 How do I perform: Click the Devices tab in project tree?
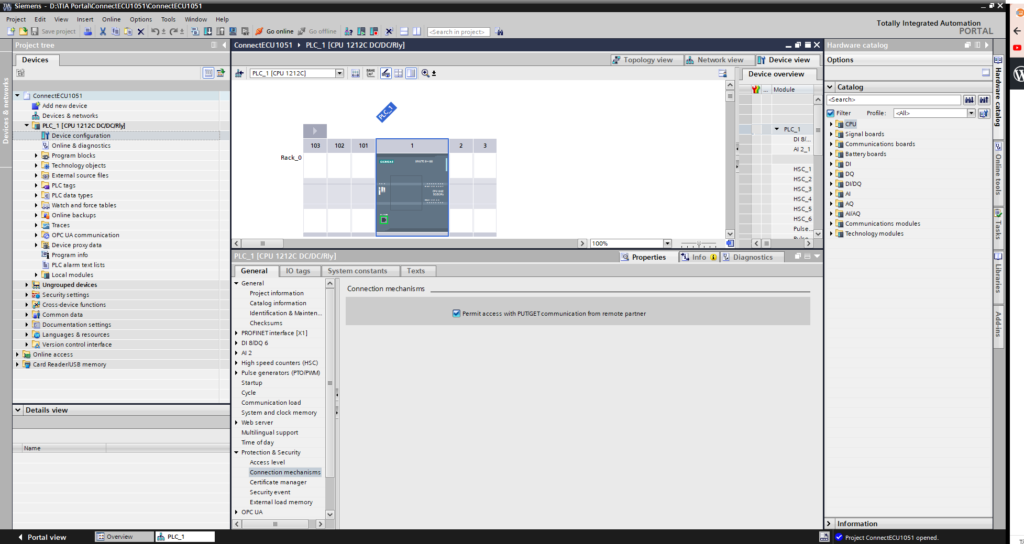(x=35, y=59)
